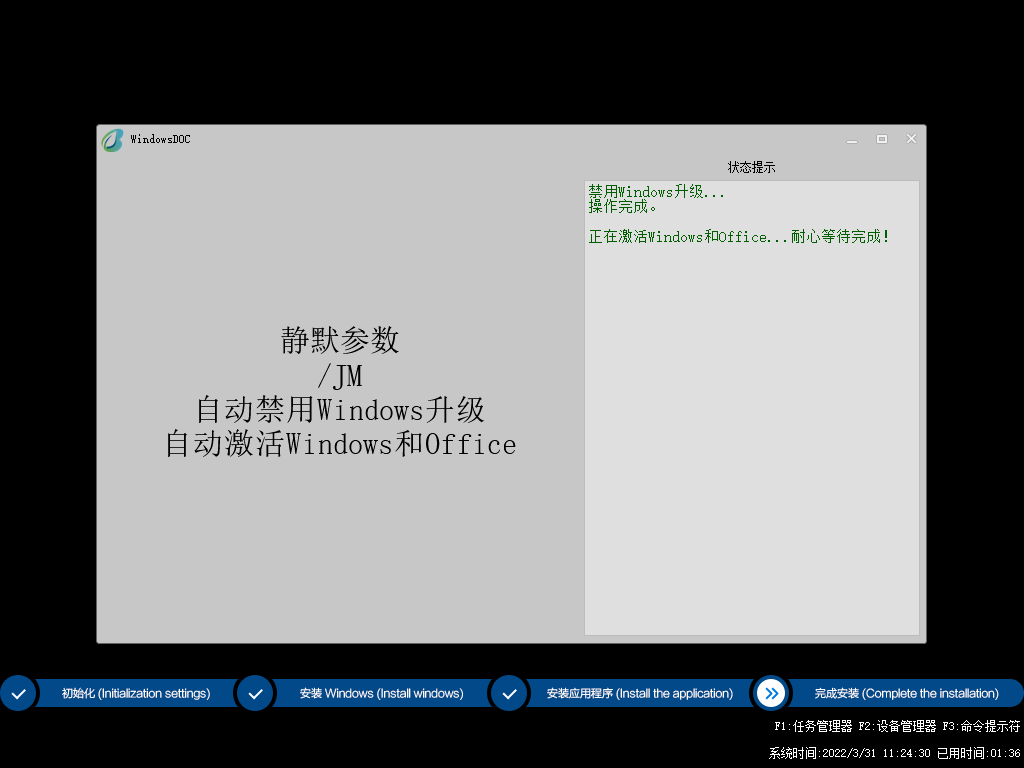The height and width of the screenshot is (768, 1024).
Task: Click the 静默参数 heading text
Action: (x=340, y=340)
